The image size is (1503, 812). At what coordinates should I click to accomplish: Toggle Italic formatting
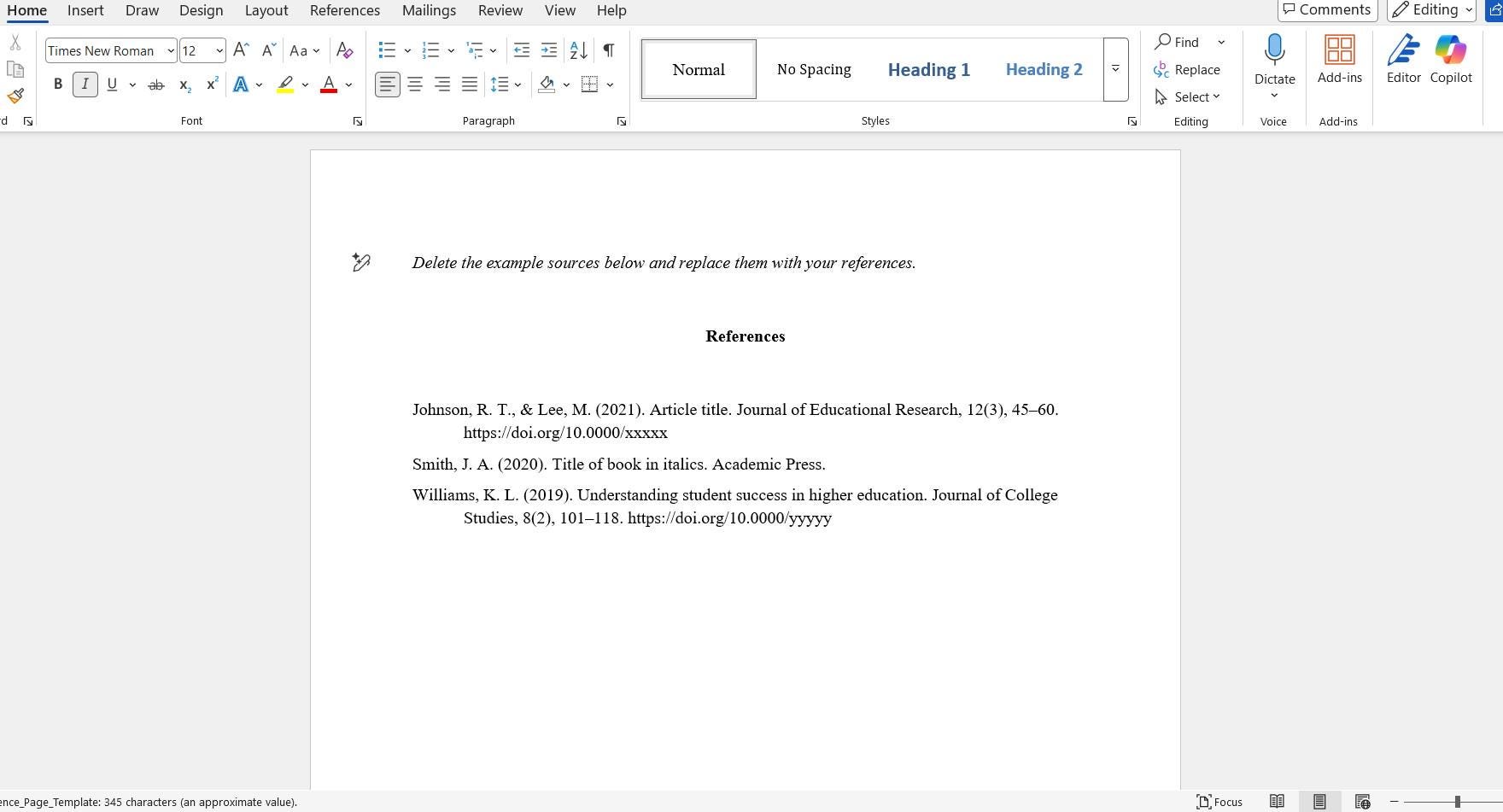coord(85,85)
